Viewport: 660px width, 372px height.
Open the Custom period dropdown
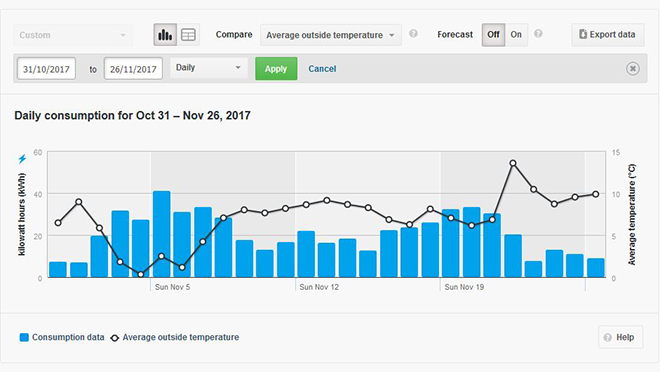(x=73, y=35)
